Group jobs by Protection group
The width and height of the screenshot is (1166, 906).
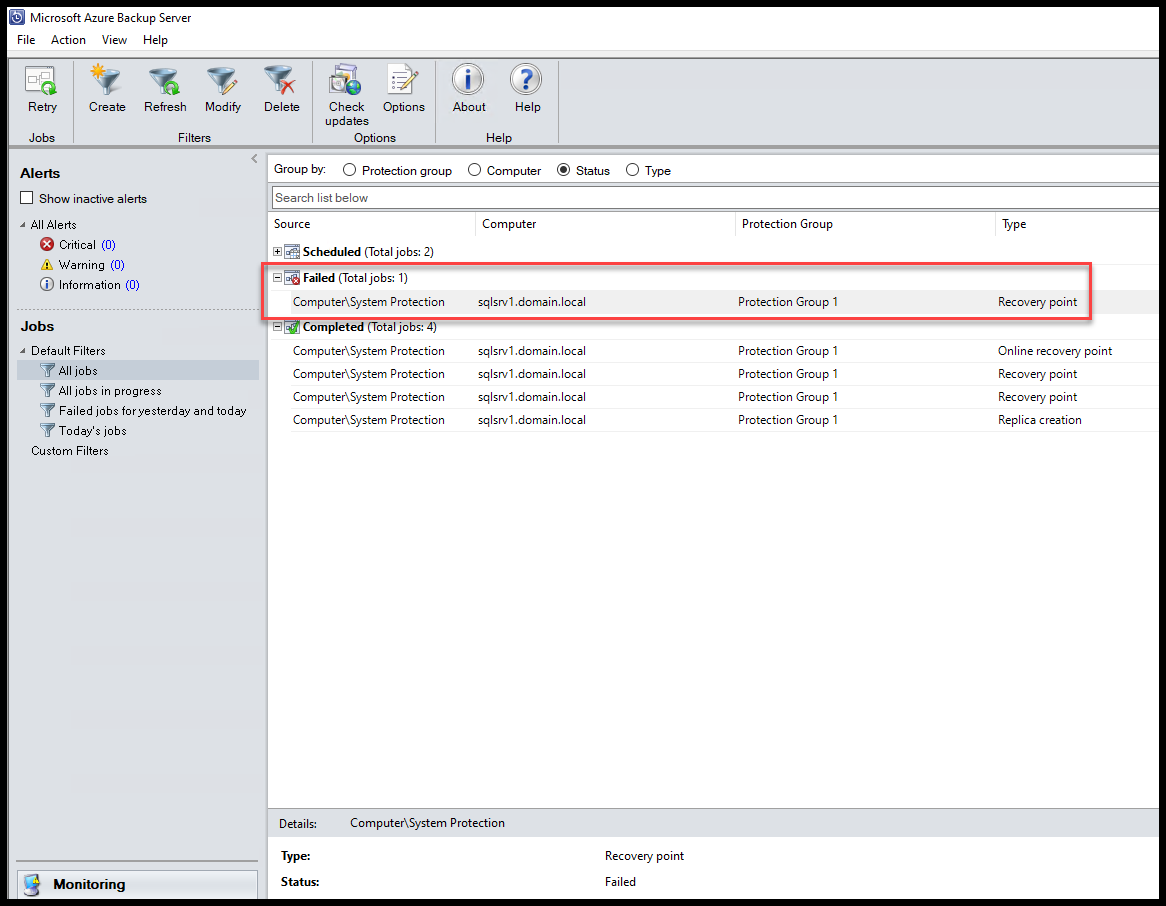click(x=349, y=170)
